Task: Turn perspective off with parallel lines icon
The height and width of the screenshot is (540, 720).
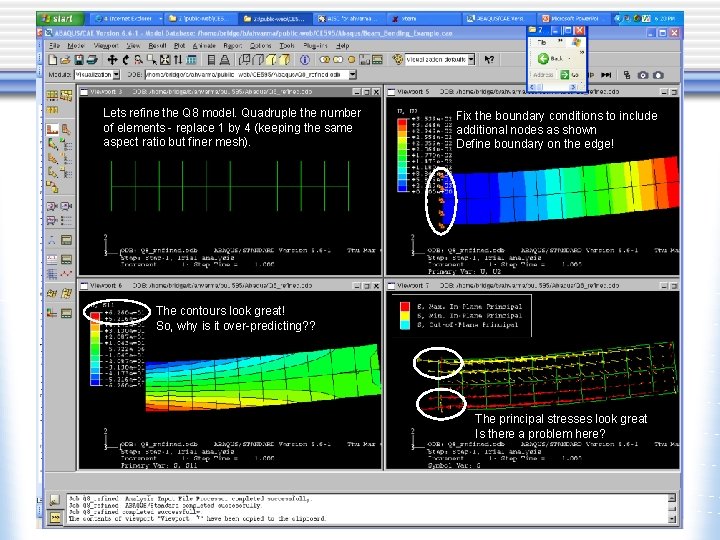Action: pyautogui.click(x=211, y=59)
